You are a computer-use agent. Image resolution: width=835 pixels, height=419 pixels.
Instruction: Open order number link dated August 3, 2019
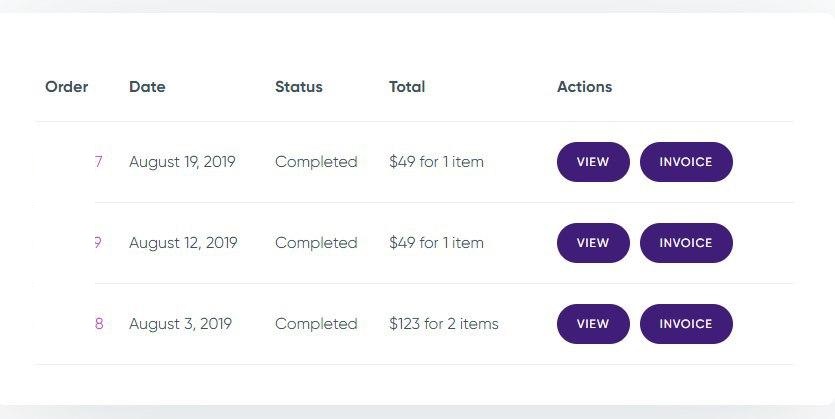99,324
